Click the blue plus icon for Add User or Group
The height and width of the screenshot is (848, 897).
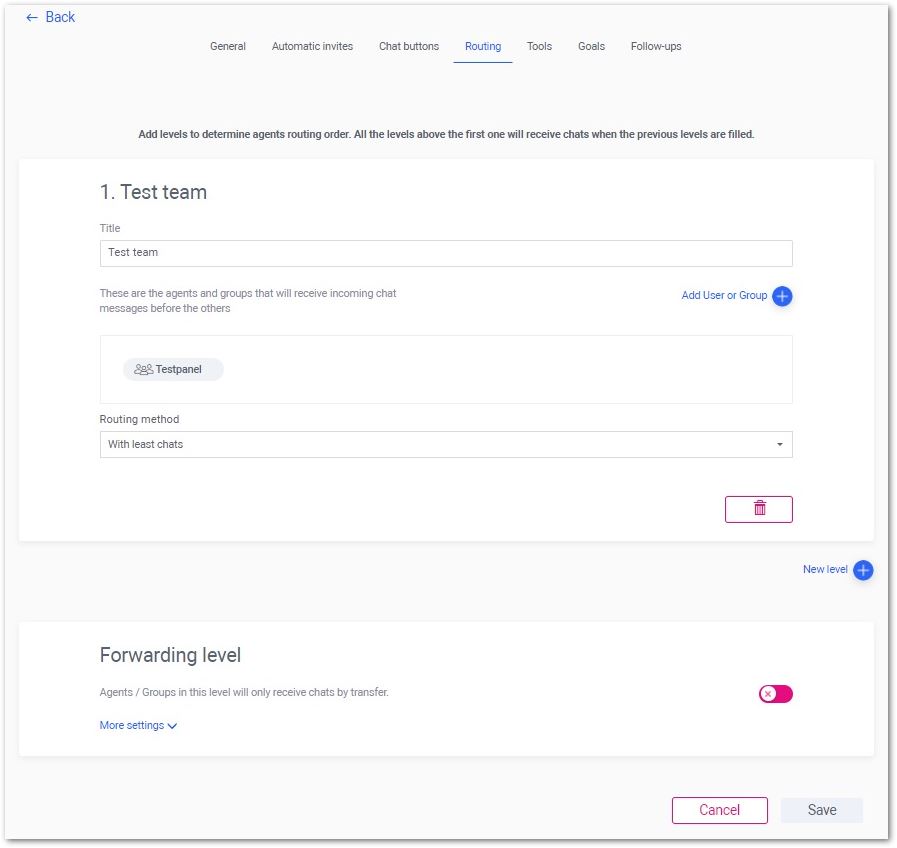pyautogui.click(x=781, y=296)
